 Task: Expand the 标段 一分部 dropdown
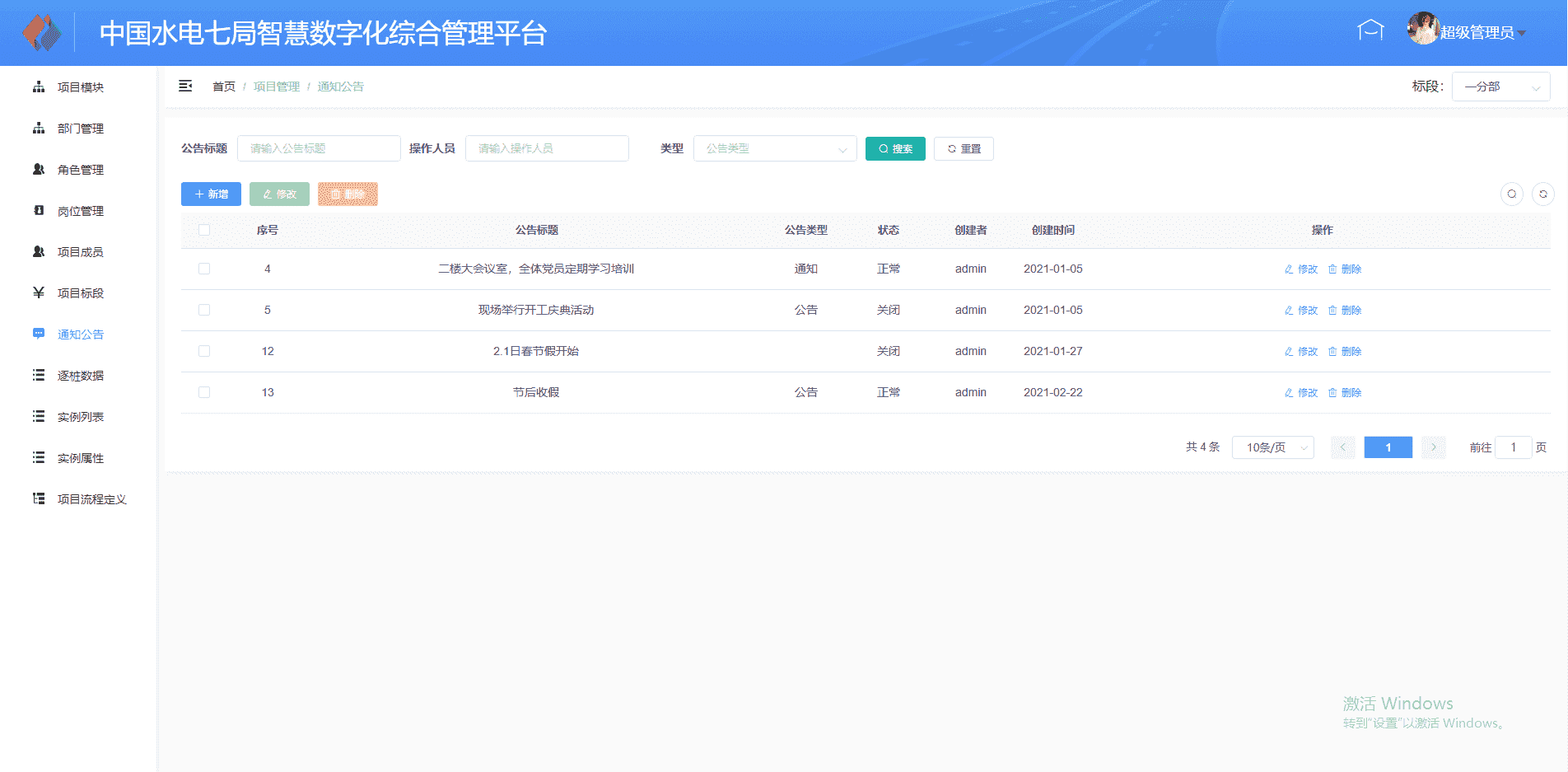click(x=1500, y=87)
